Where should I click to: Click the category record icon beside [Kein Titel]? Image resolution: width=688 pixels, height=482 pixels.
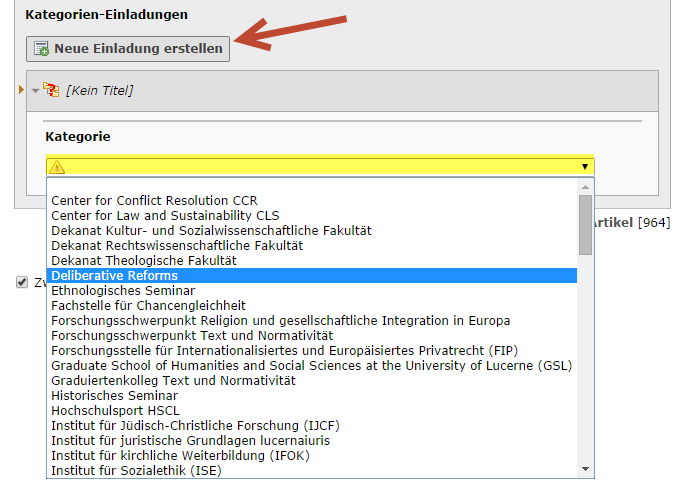[51, 90]
